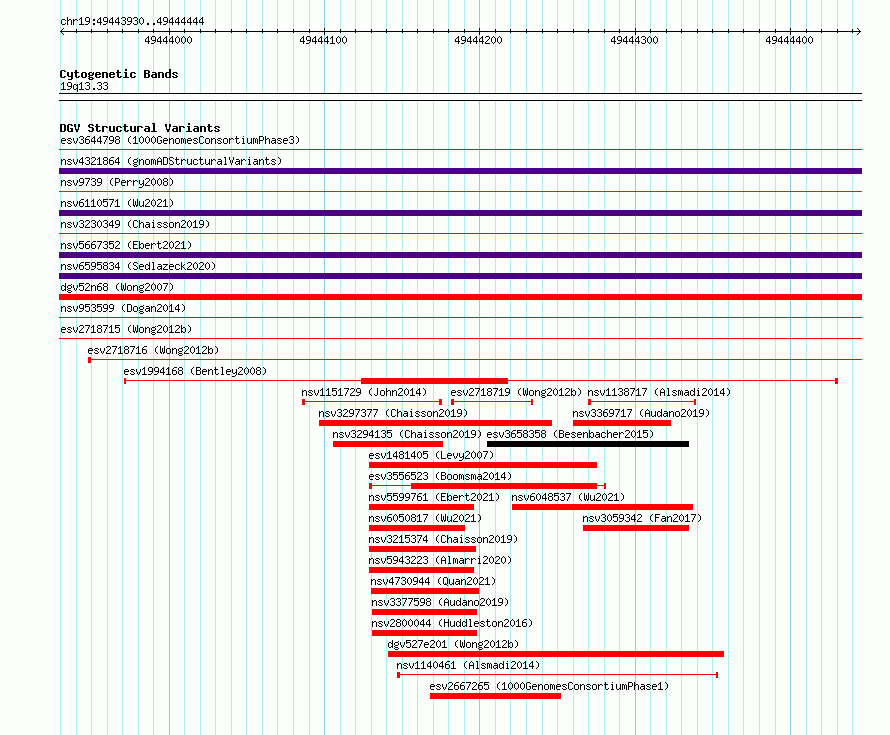Click the nsv5667352 (Ebert2021) label
Image resolution: width=890 pixels, height=735 pixels.
click(x=126, y=245)
